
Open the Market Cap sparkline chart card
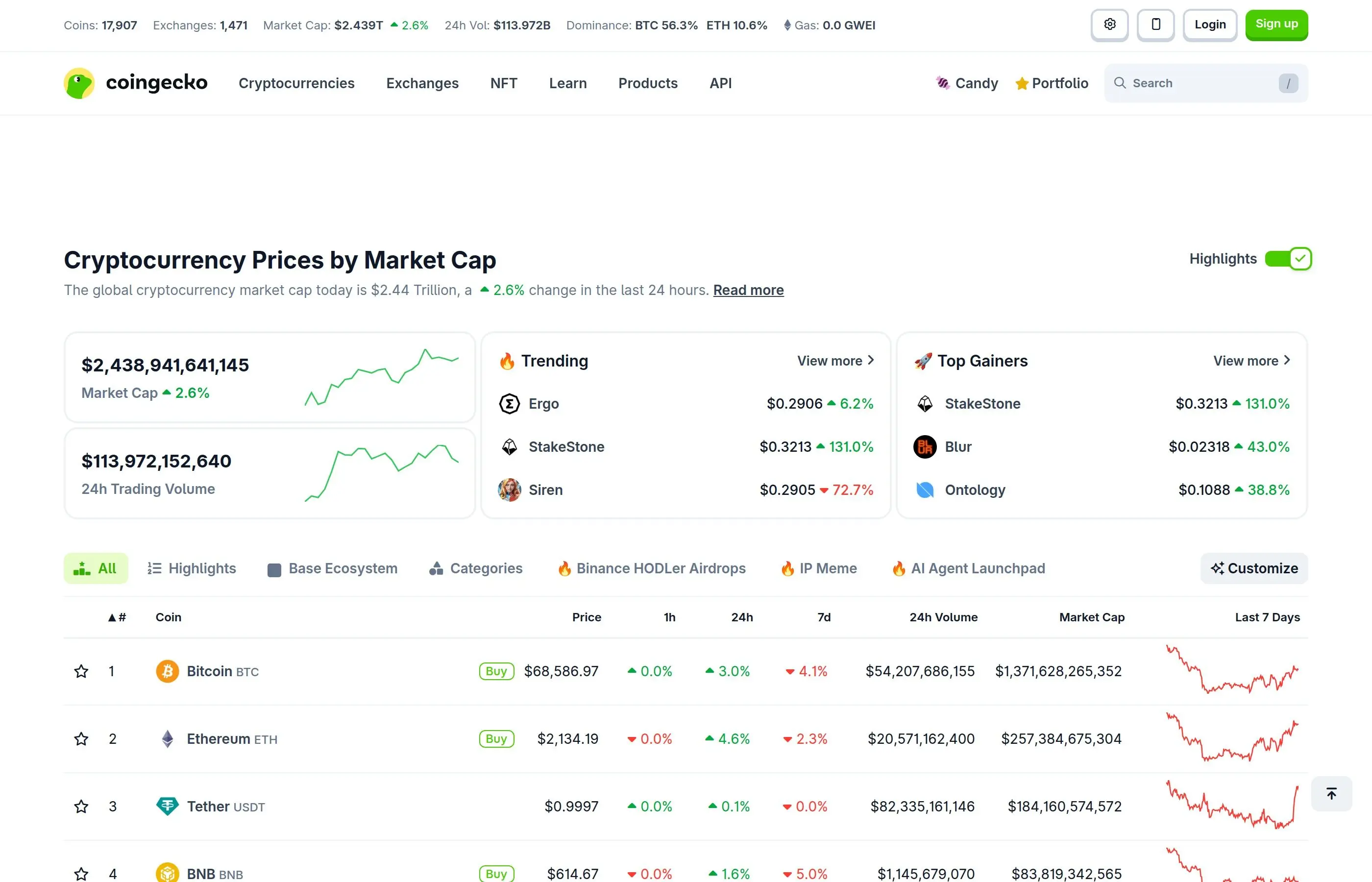coord(269,377)
